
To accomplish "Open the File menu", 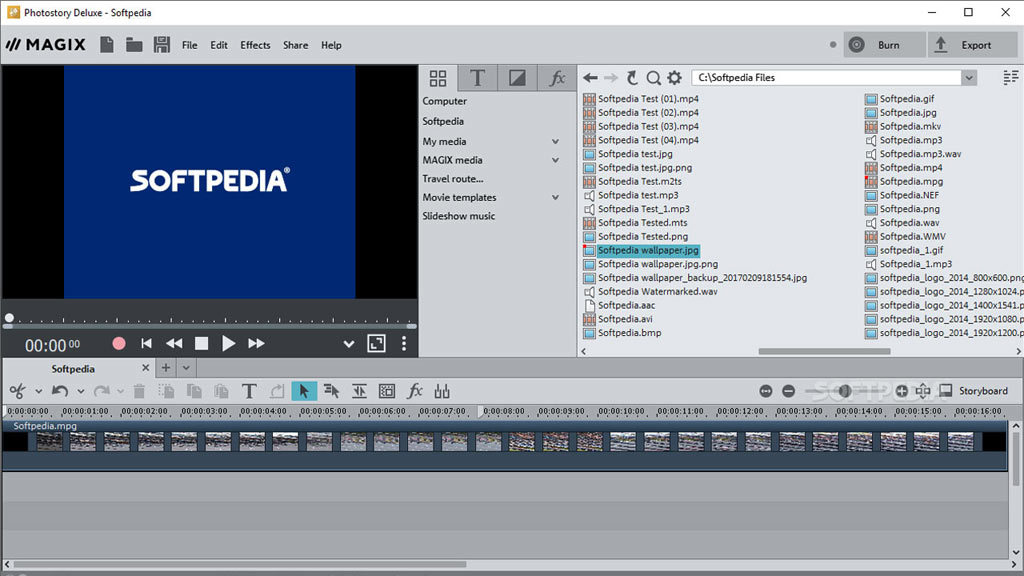I will tap(189, 45).
